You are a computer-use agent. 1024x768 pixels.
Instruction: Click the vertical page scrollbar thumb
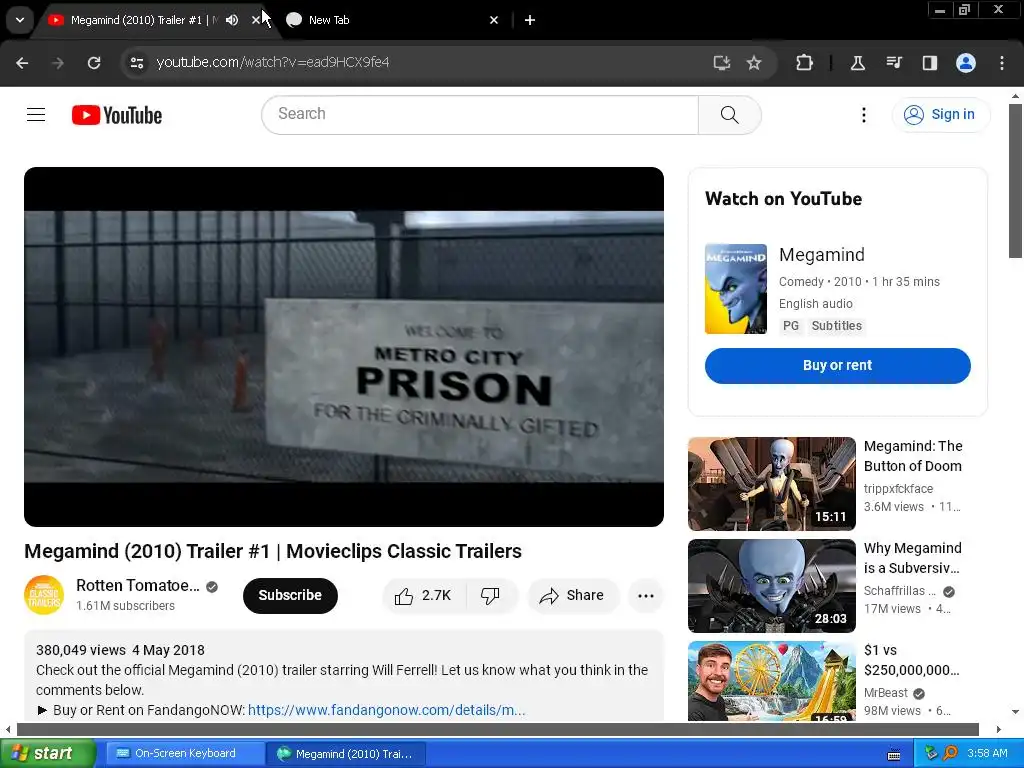click(1015, 180)
